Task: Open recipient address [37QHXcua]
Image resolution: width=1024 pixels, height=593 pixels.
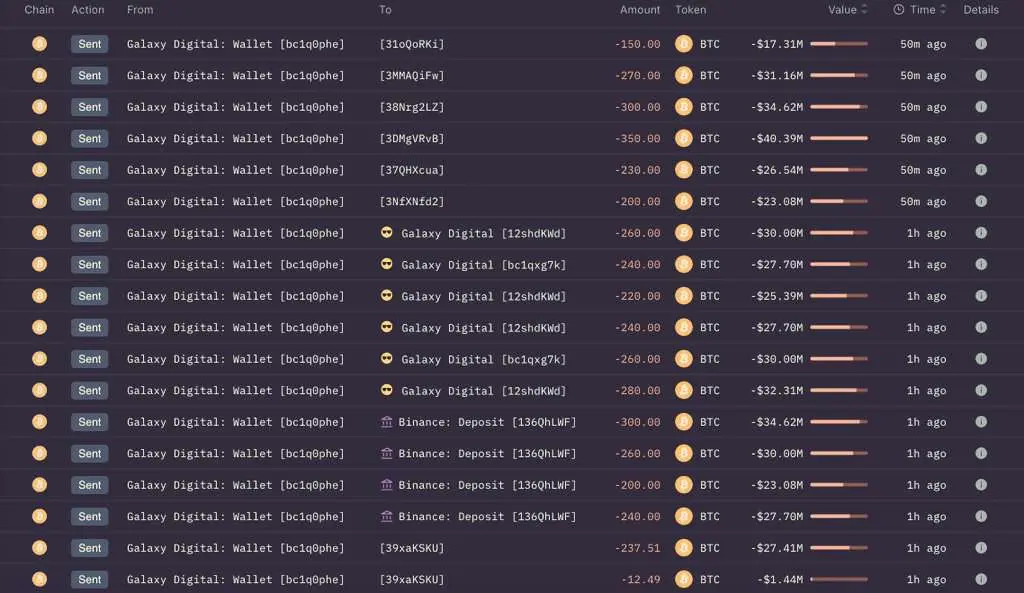Action: point(411,170)
